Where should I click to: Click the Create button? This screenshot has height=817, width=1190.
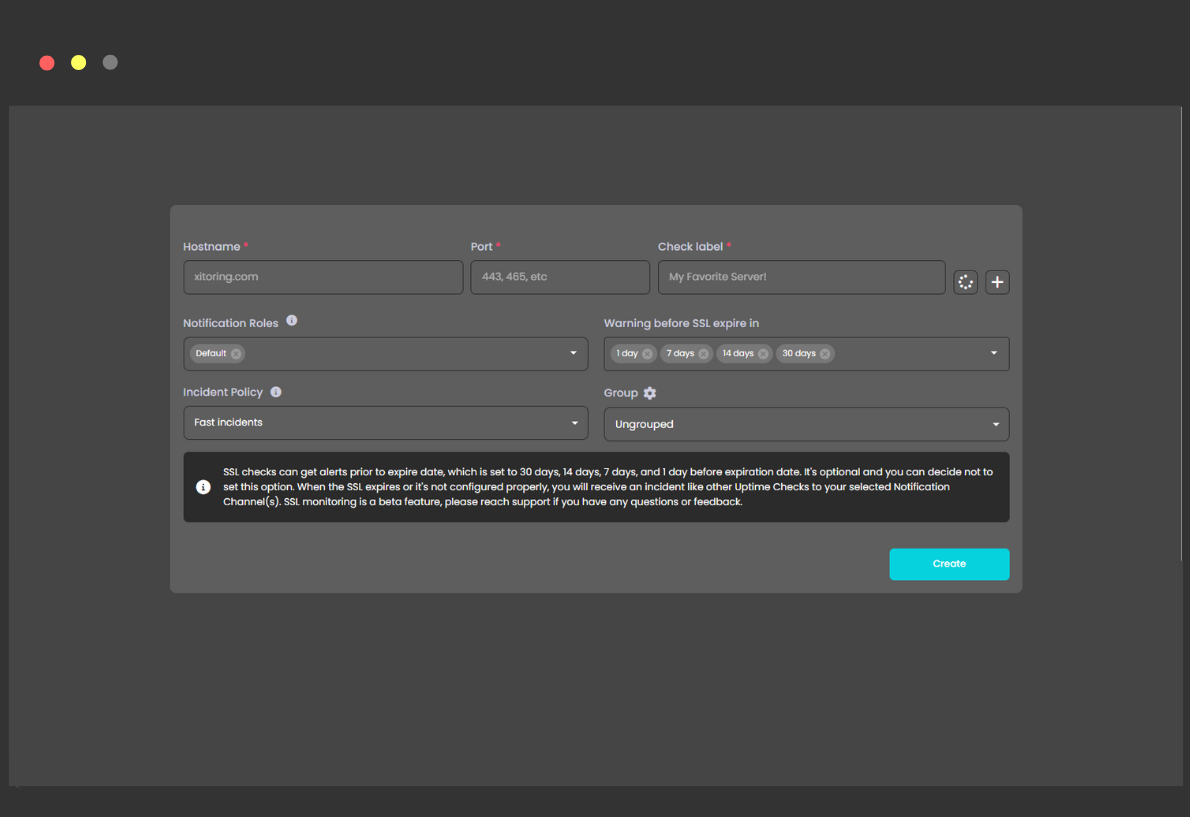[x=949, y=564]
